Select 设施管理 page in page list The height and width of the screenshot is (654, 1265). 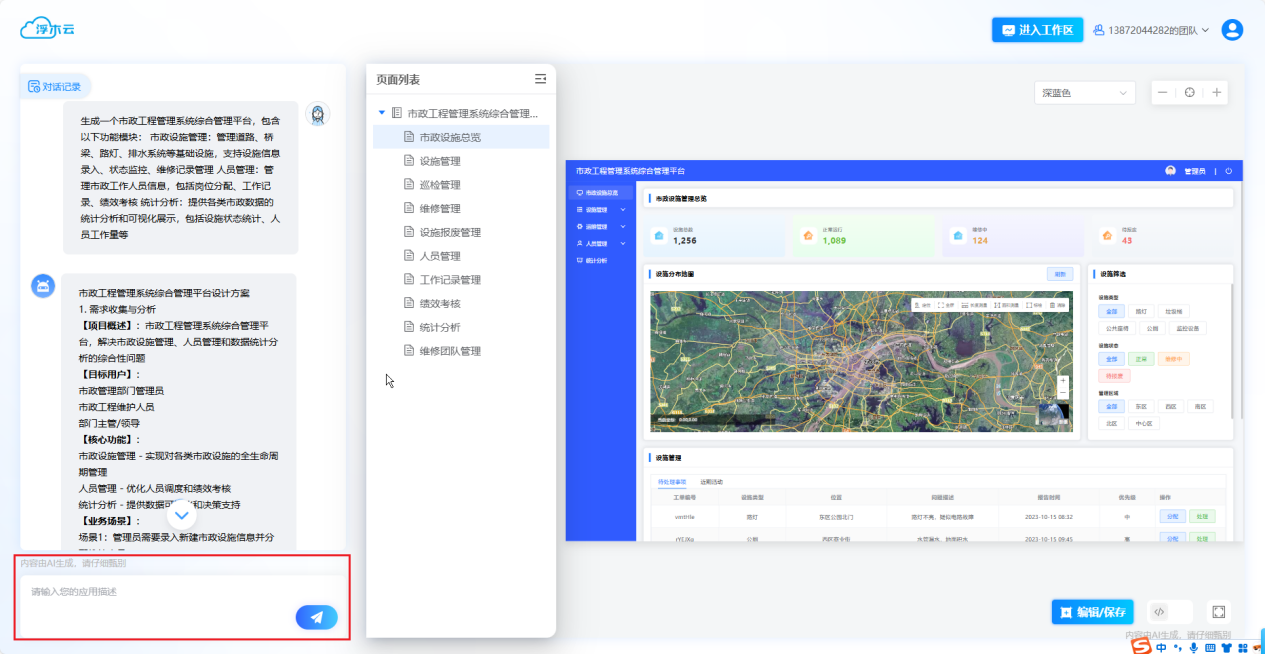coord(439,161)
